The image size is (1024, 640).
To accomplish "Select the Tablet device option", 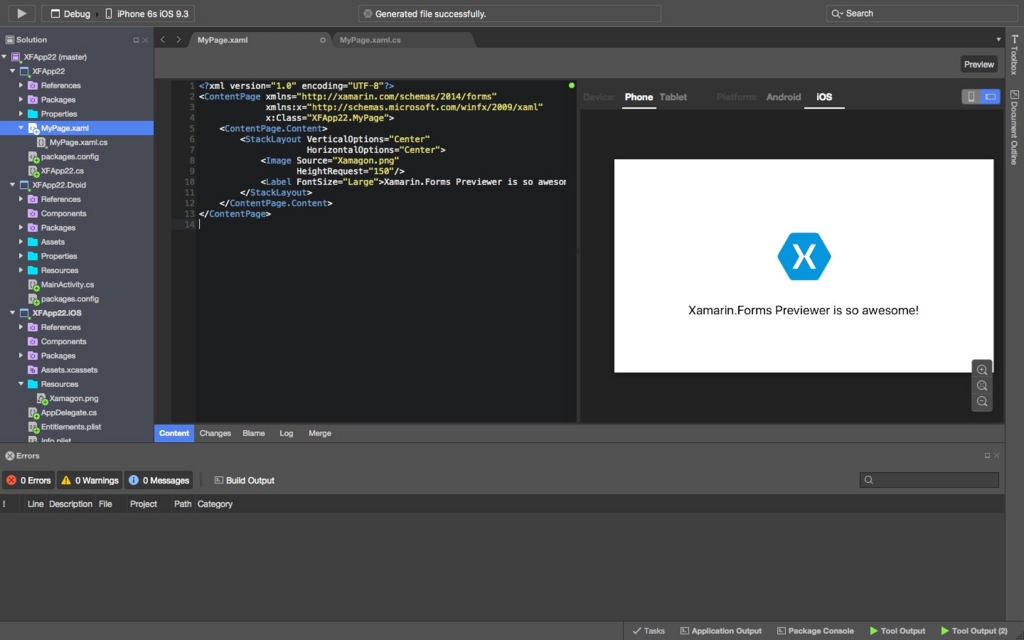I will [x=673, y=97].
